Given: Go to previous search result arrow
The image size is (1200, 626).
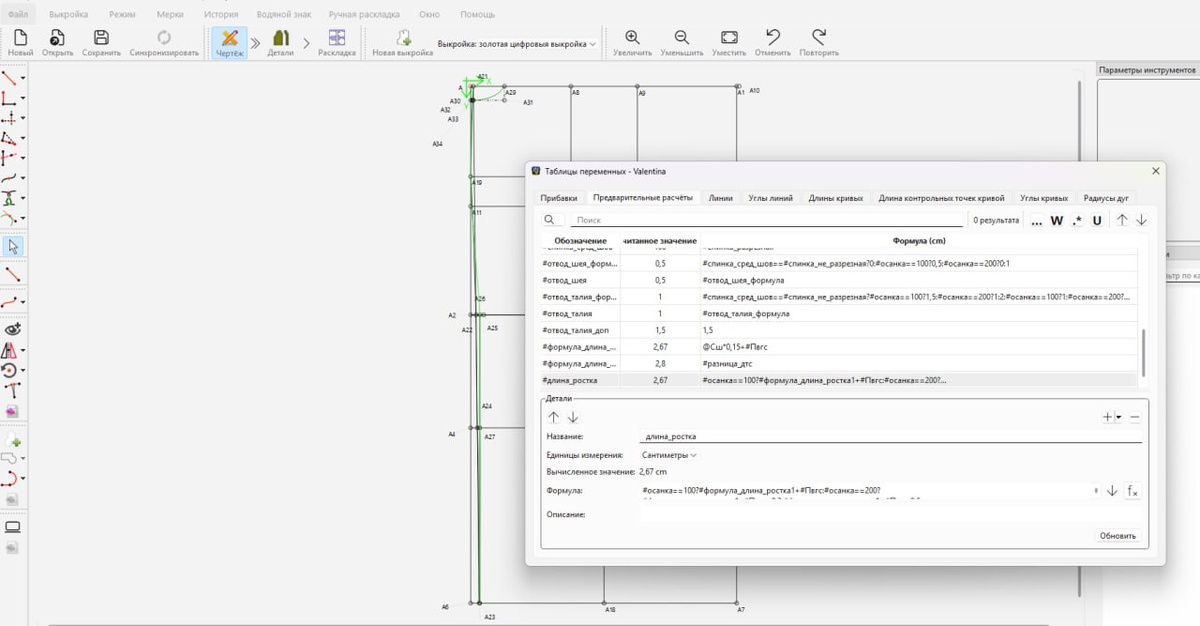Looking at the screenshot, I should click(x=1122, y=220).
